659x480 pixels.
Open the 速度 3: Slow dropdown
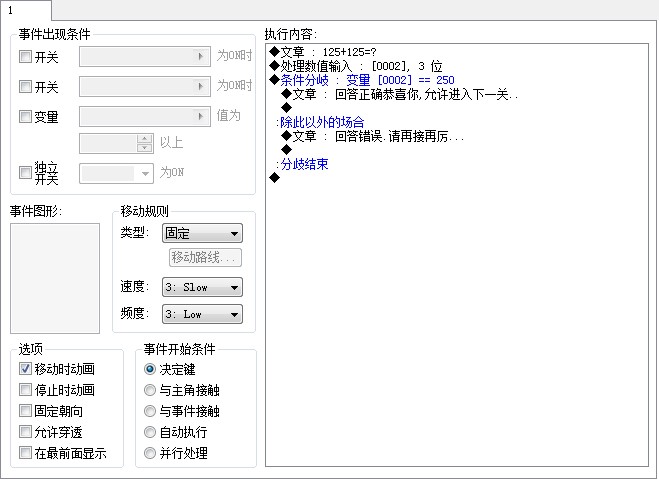[202, 287]
